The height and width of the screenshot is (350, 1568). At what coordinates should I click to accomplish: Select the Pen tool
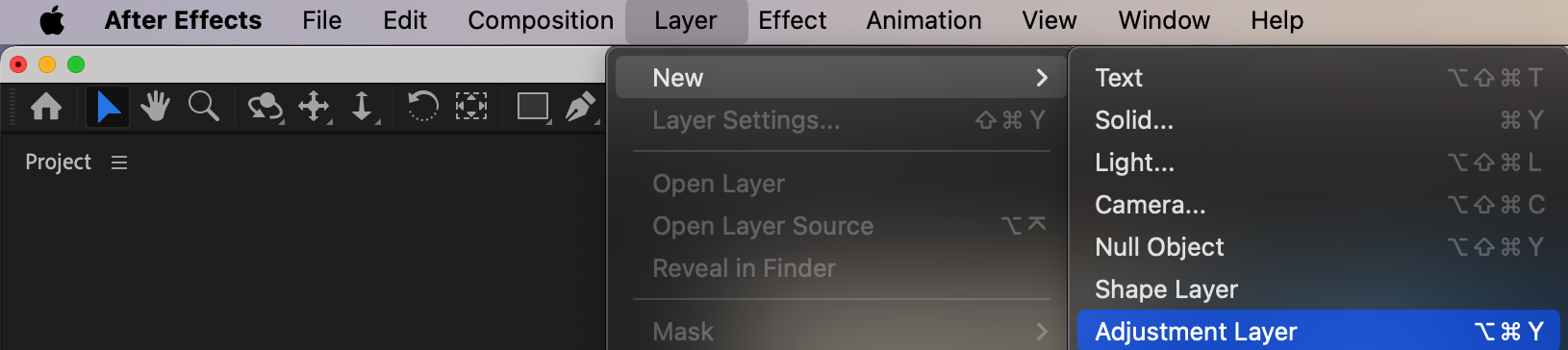pos(580,106)
